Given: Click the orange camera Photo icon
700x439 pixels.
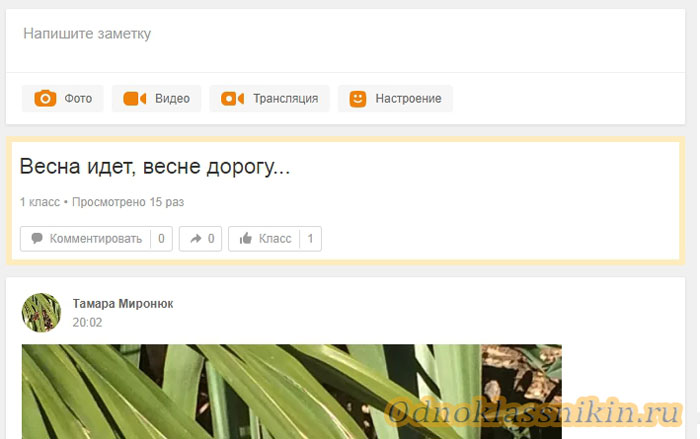Looking at the screenshot, I should tap(45, 98).
